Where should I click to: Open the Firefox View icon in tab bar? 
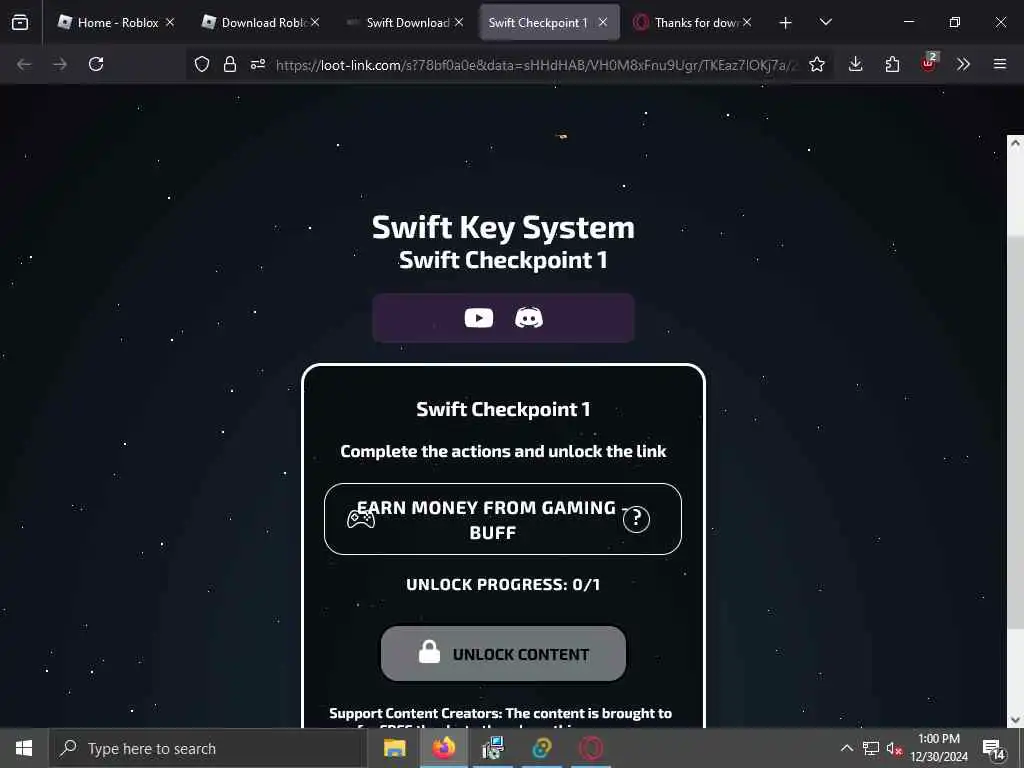point(20,22)
